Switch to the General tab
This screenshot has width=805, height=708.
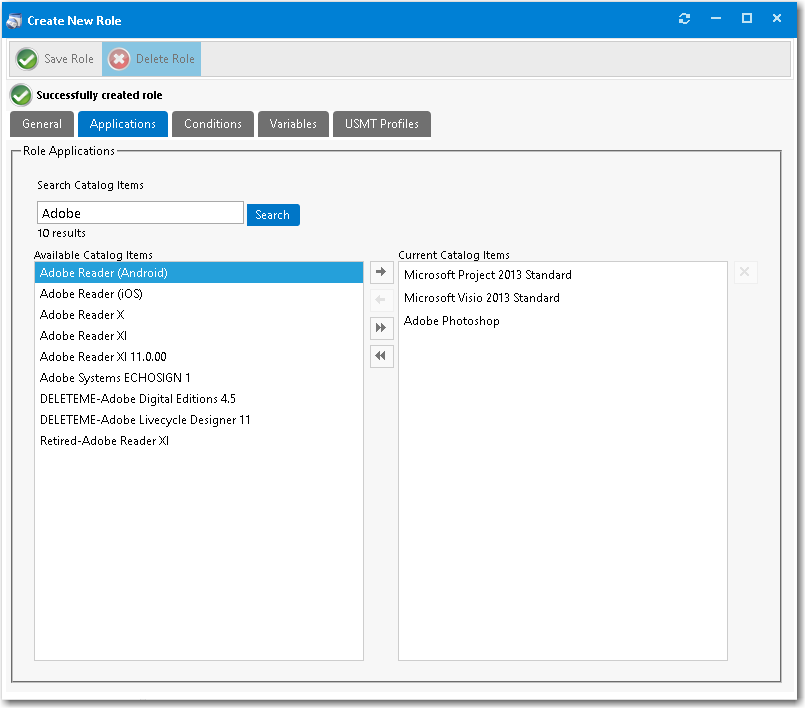click(42, 124)
